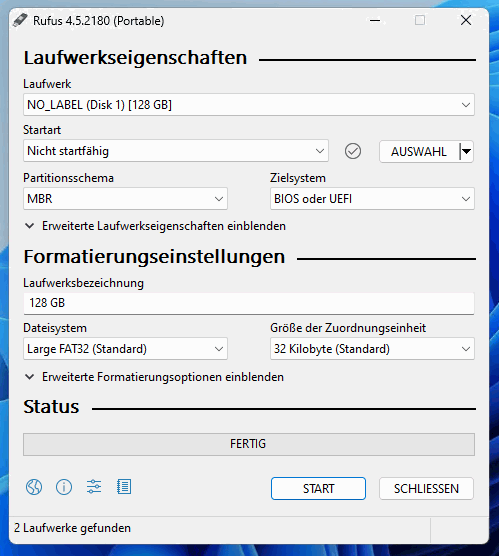Expand Erweiterte Formatierungsoptionen einblenden

tap(154, 377)
